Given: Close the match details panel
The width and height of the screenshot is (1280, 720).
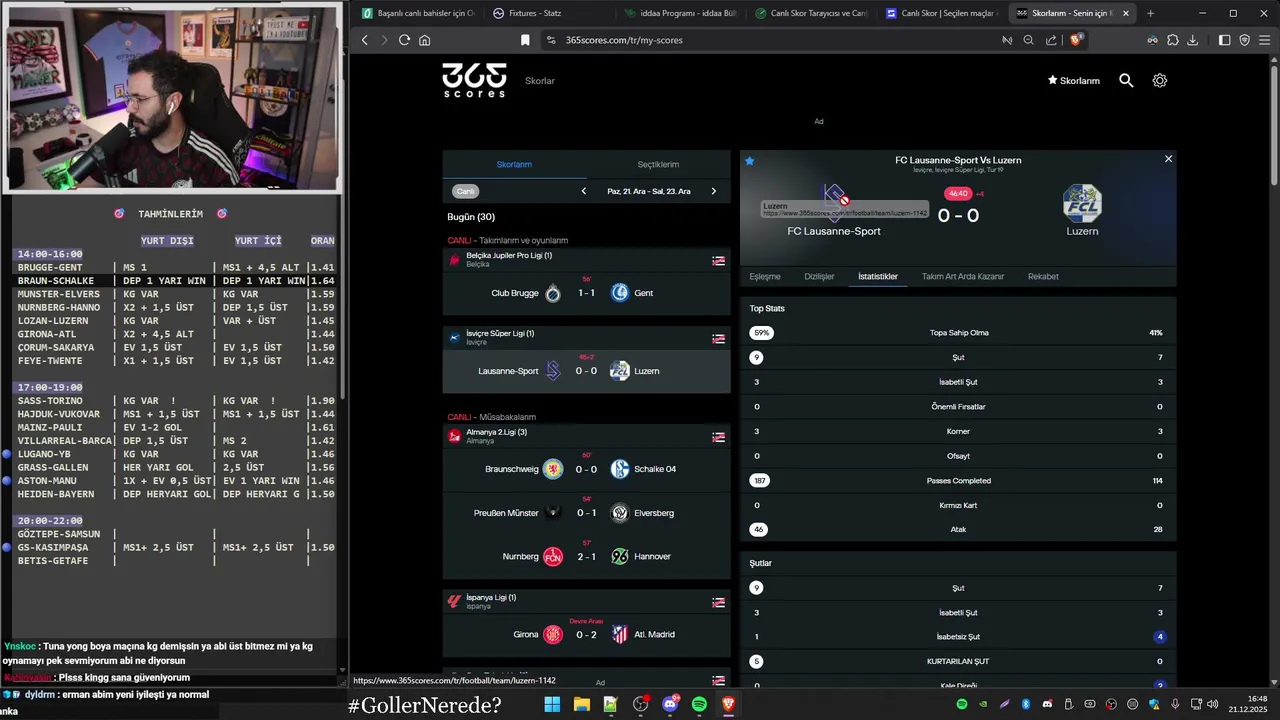Looking at the screenshot, I should tap(1168, 159).
